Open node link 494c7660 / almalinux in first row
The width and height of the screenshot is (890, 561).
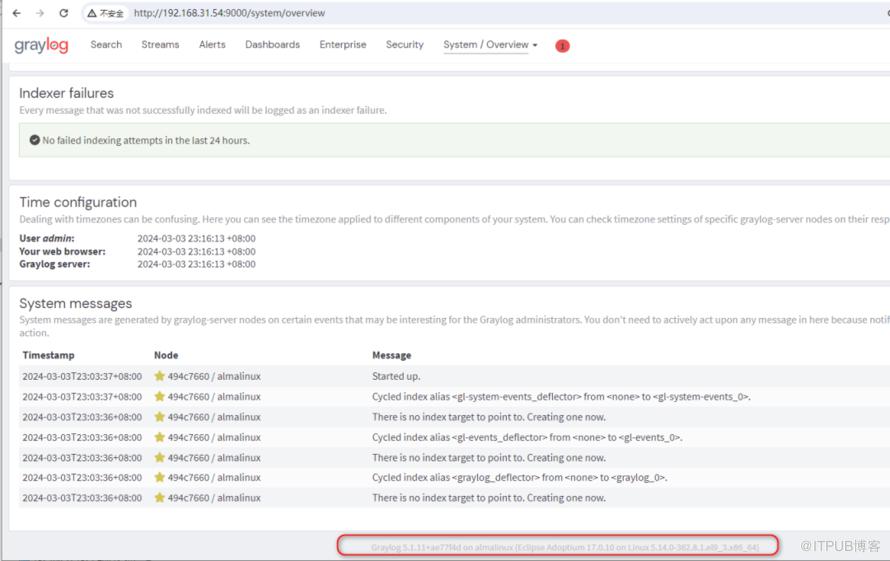pyautogui.click(x=214, y=377)
